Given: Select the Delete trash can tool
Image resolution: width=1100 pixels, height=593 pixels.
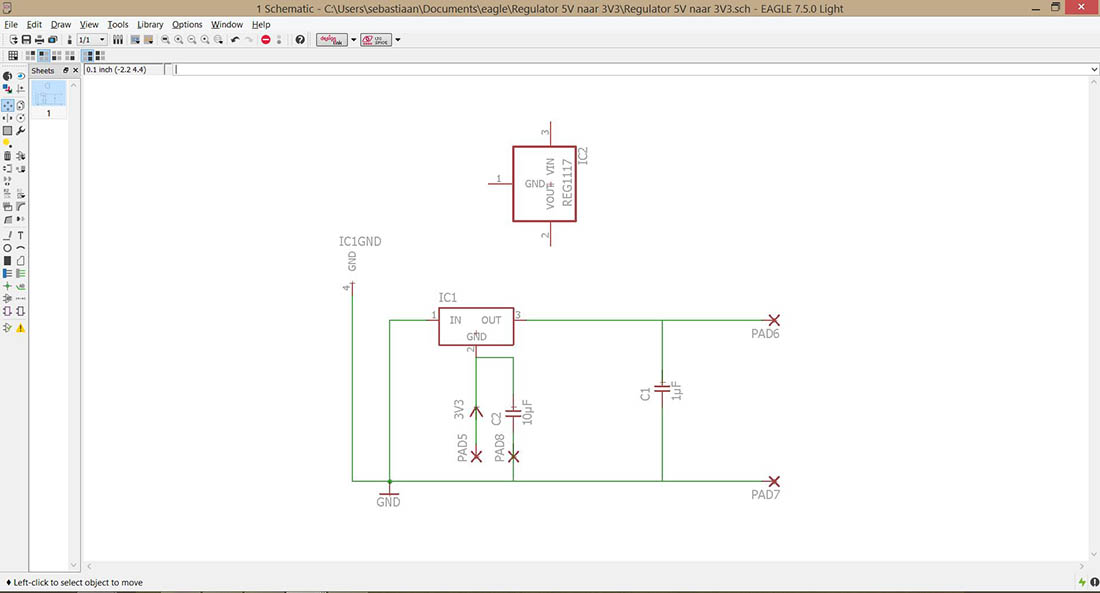Looking at the screenshot, I should tap(7, 156).
